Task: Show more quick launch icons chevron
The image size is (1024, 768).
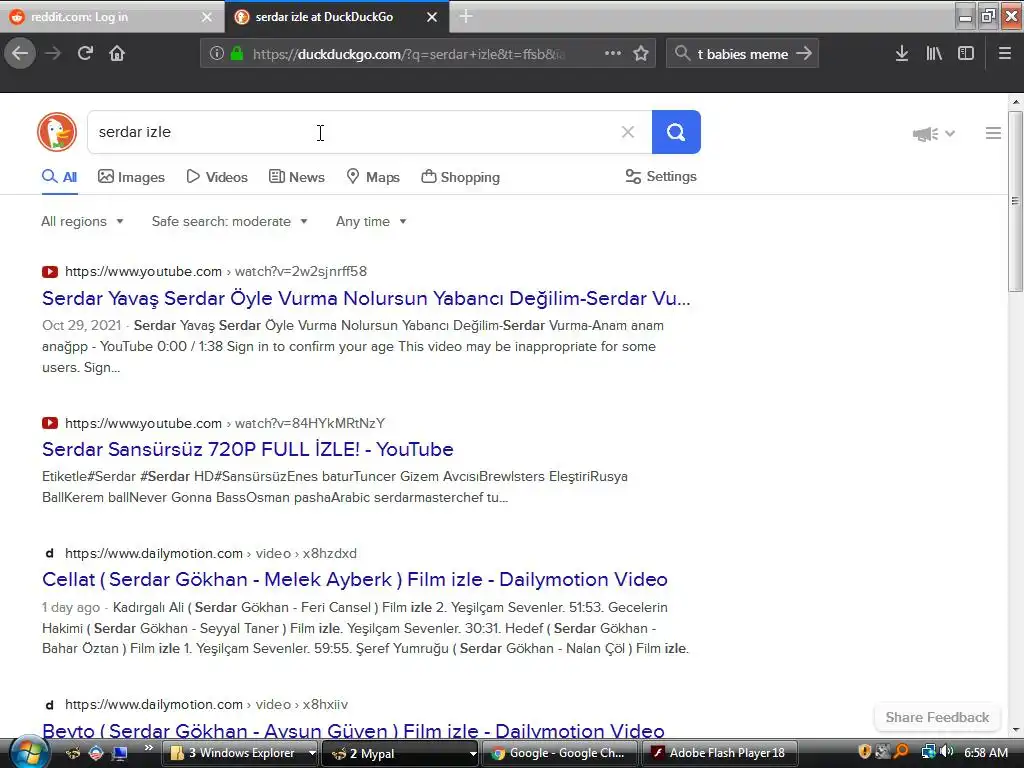Action: (148, 748)
